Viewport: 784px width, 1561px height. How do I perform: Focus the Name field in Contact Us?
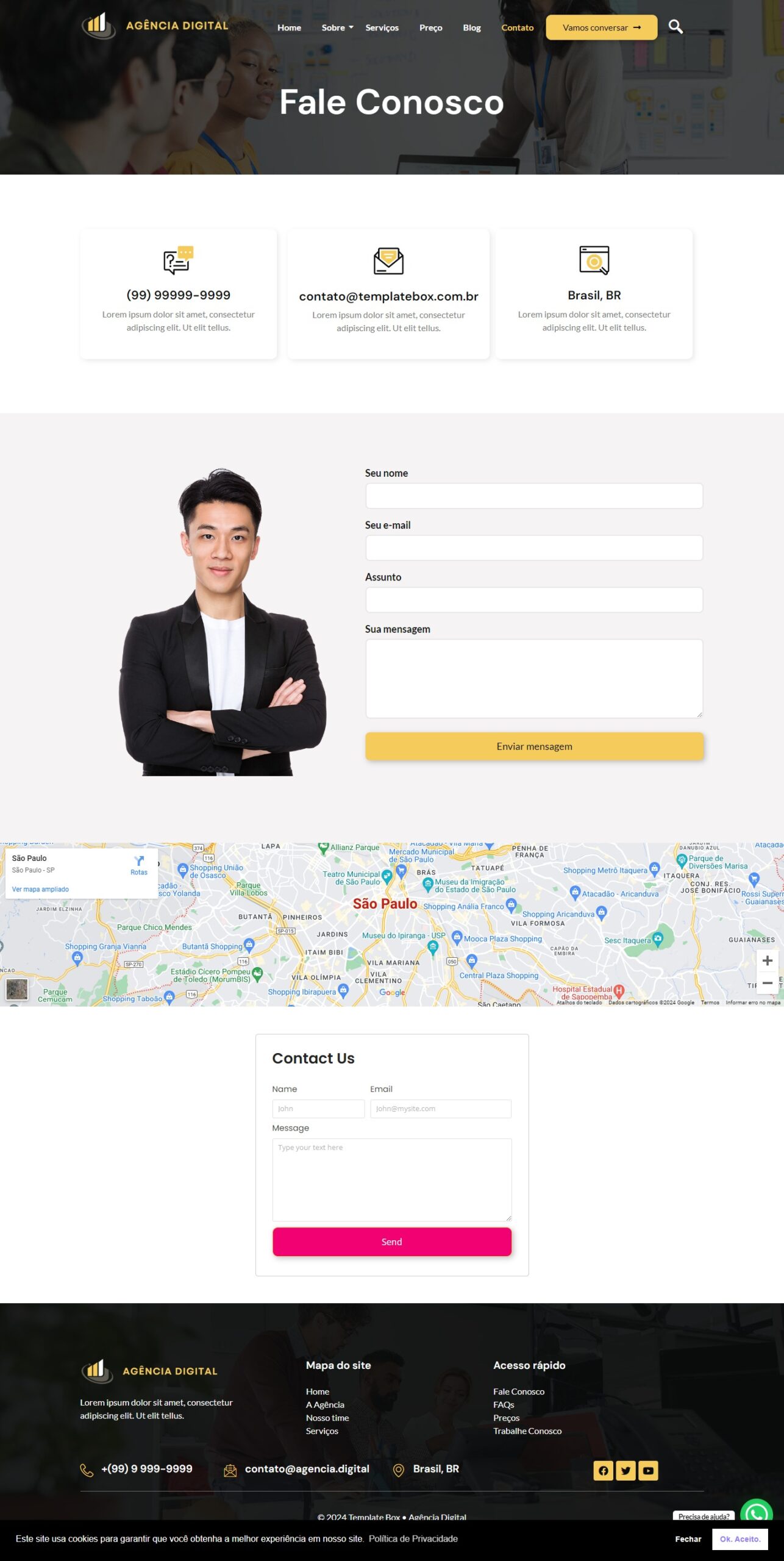coord(318,1109)
